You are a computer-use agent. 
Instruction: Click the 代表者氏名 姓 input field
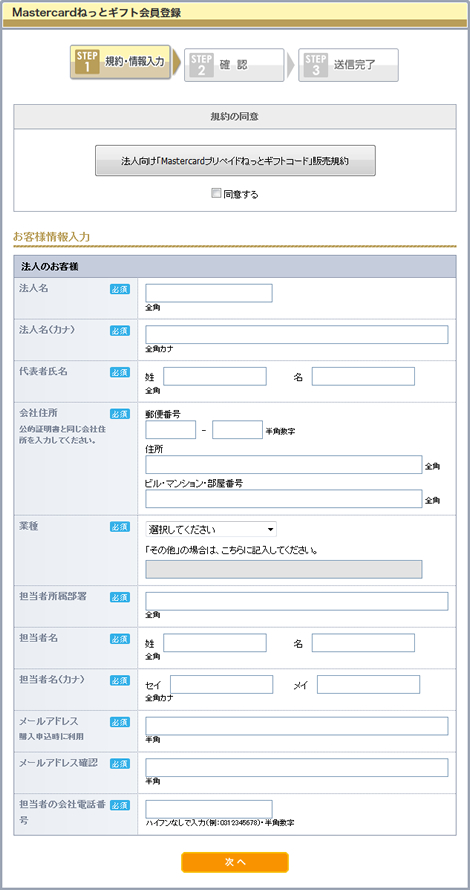(215, 376)
